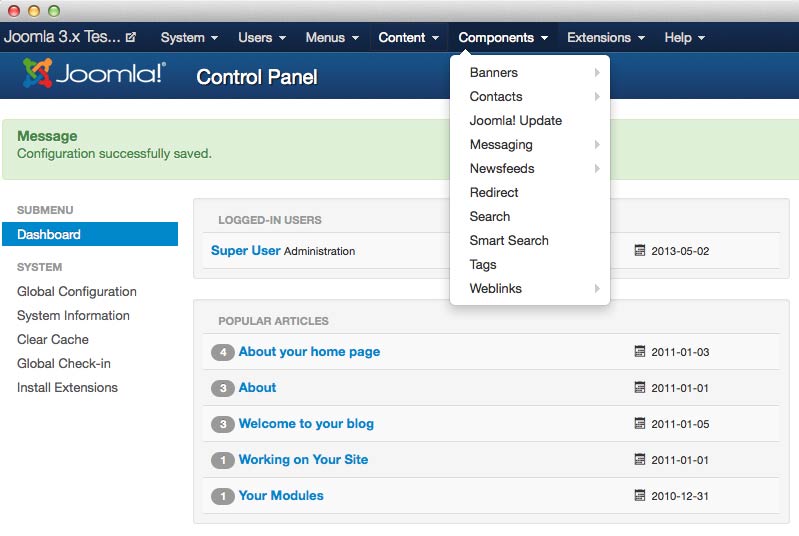Click calendar icon next to 2013-05-02

(x=640, y=251)
